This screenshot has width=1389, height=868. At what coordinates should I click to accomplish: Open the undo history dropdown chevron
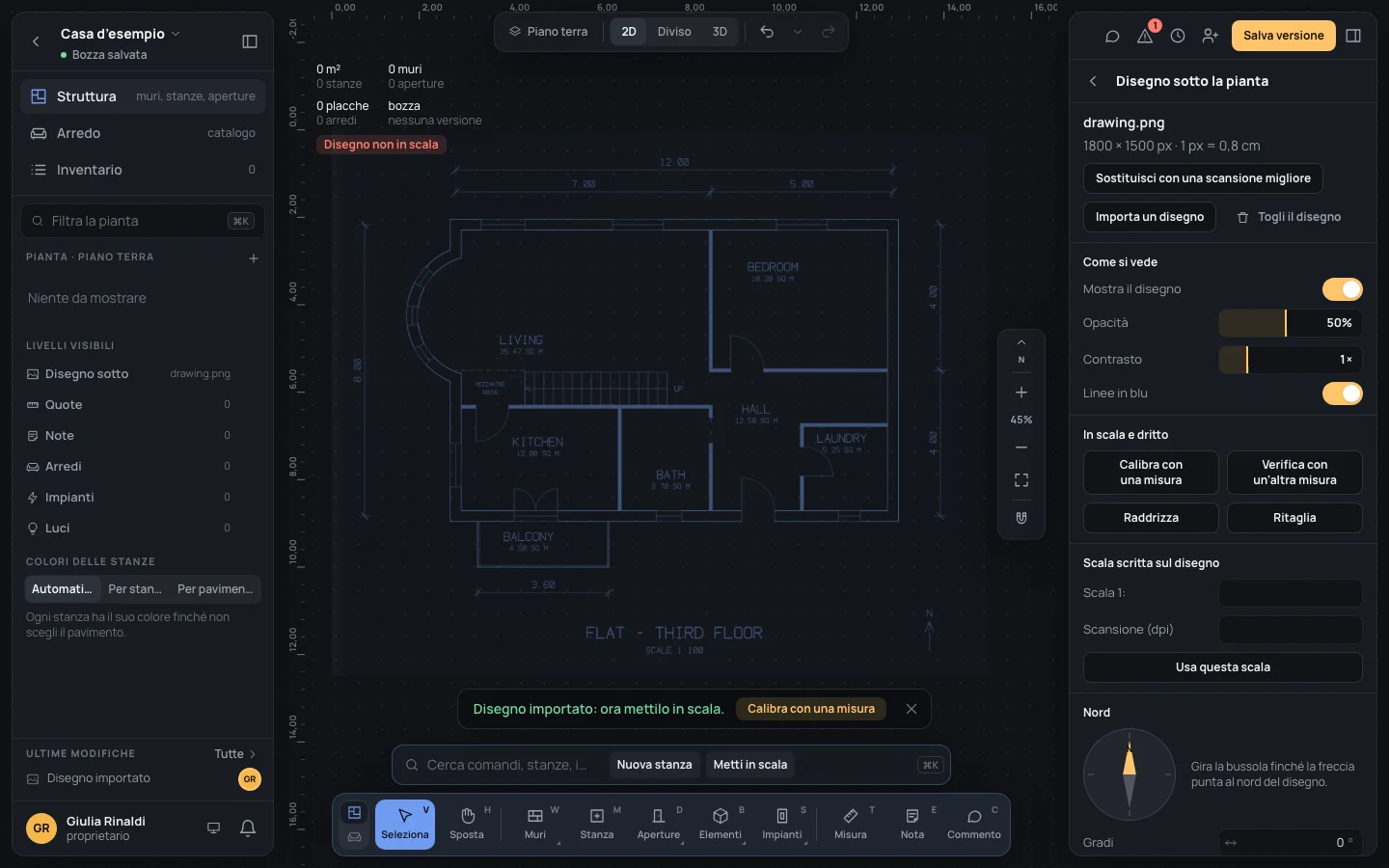[x=798, y=32]
